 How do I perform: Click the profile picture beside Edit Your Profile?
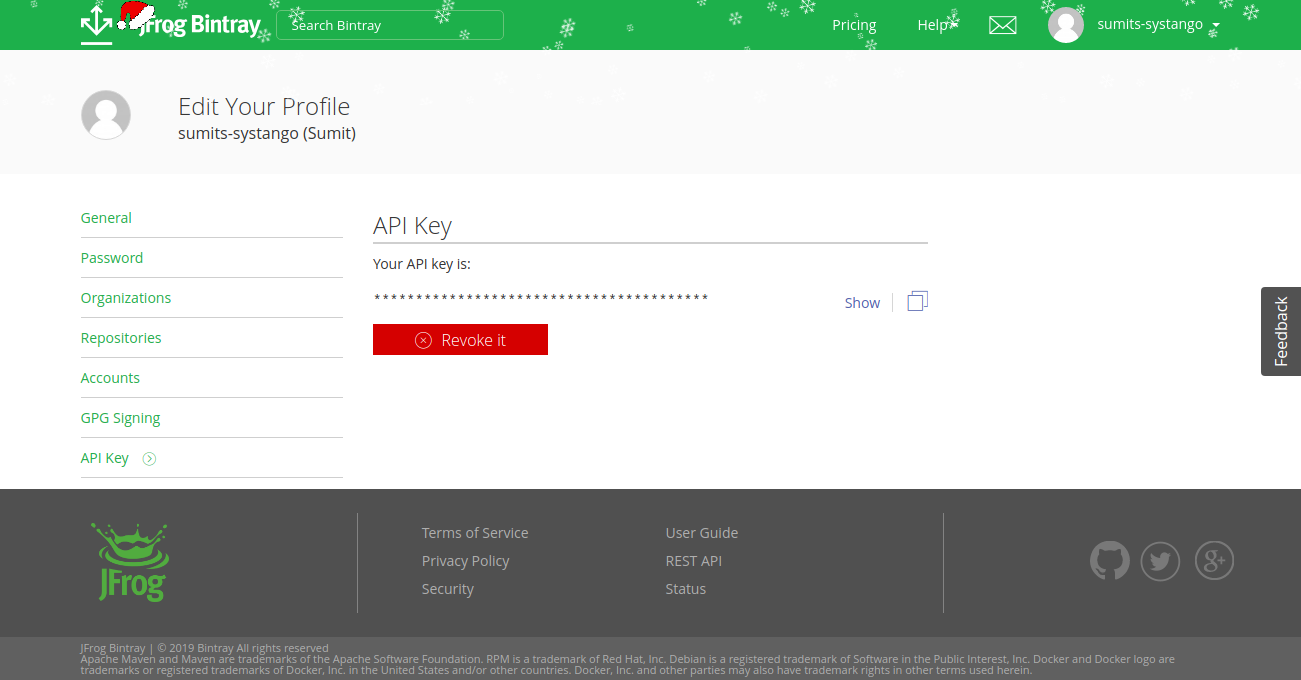(106, 114)
